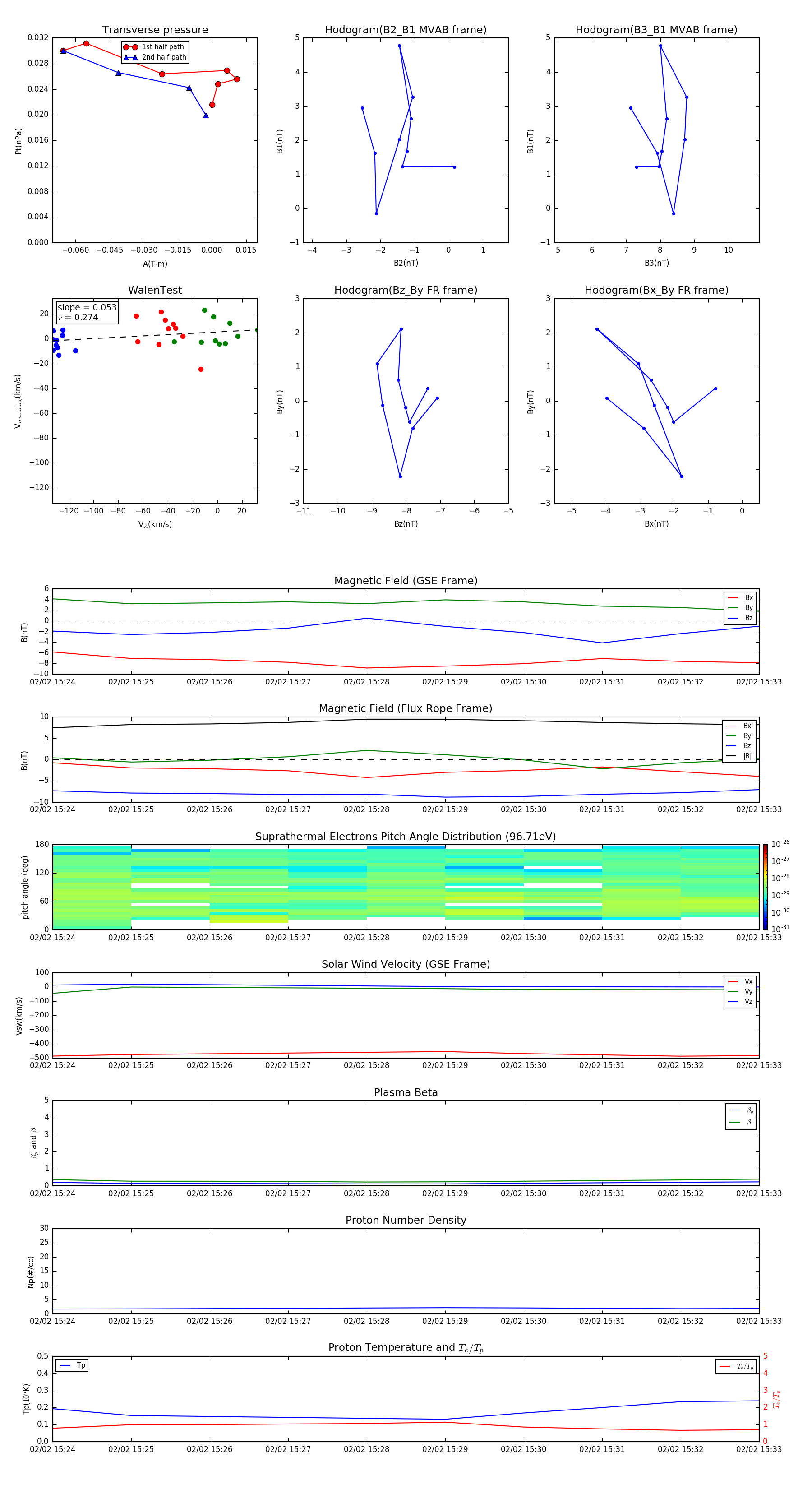Click the 'Tp' legend entry
The width and height of the screenshot is (812, 1489).
coord(72,1365)
